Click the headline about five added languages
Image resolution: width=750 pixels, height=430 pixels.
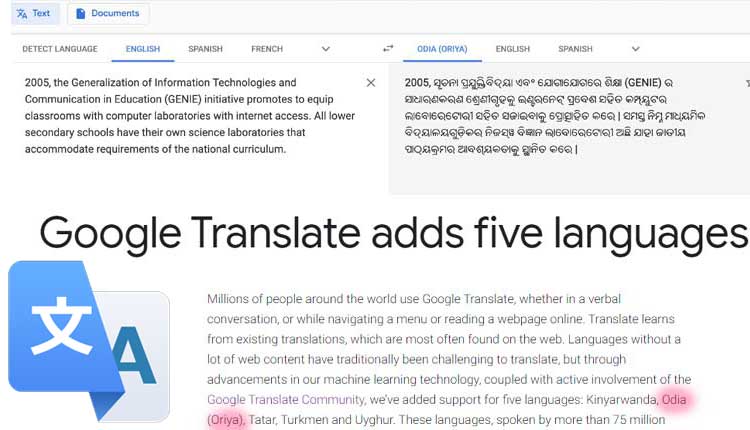393,235
